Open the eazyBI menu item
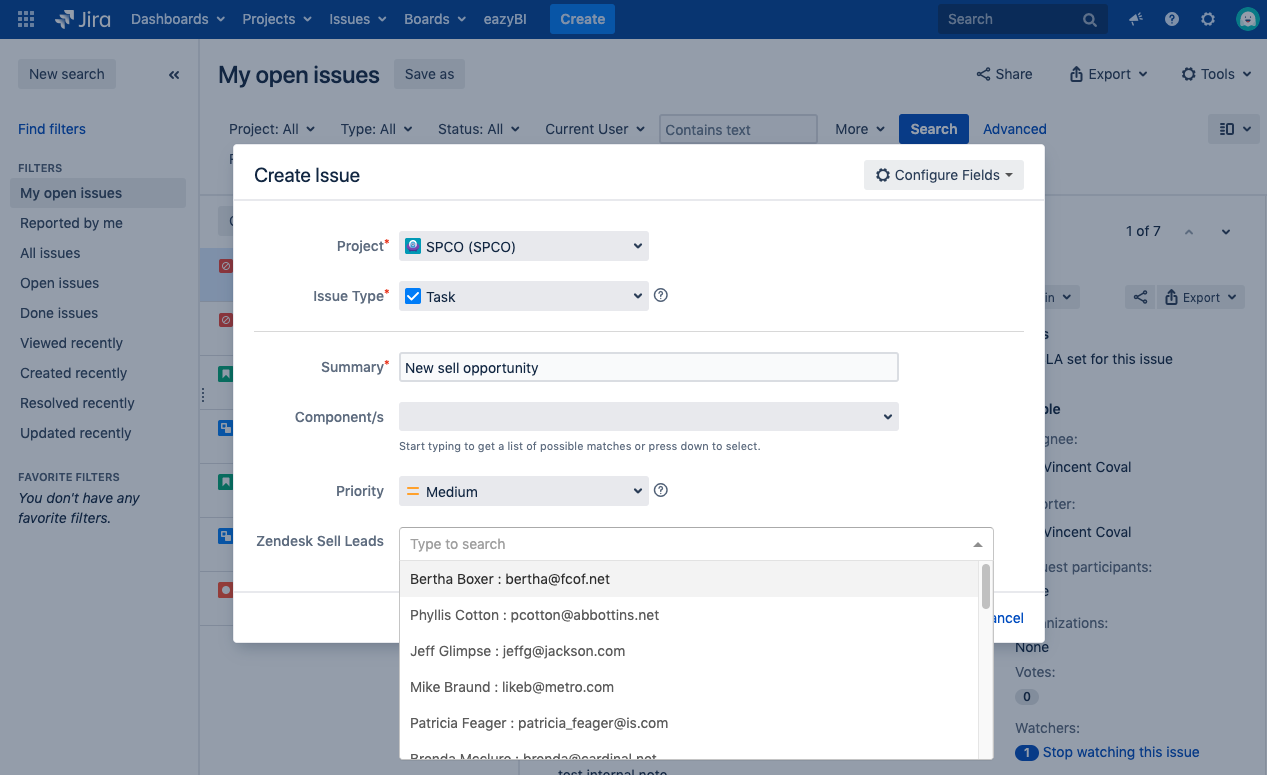 pyautogui.click(x=505, y=19)
